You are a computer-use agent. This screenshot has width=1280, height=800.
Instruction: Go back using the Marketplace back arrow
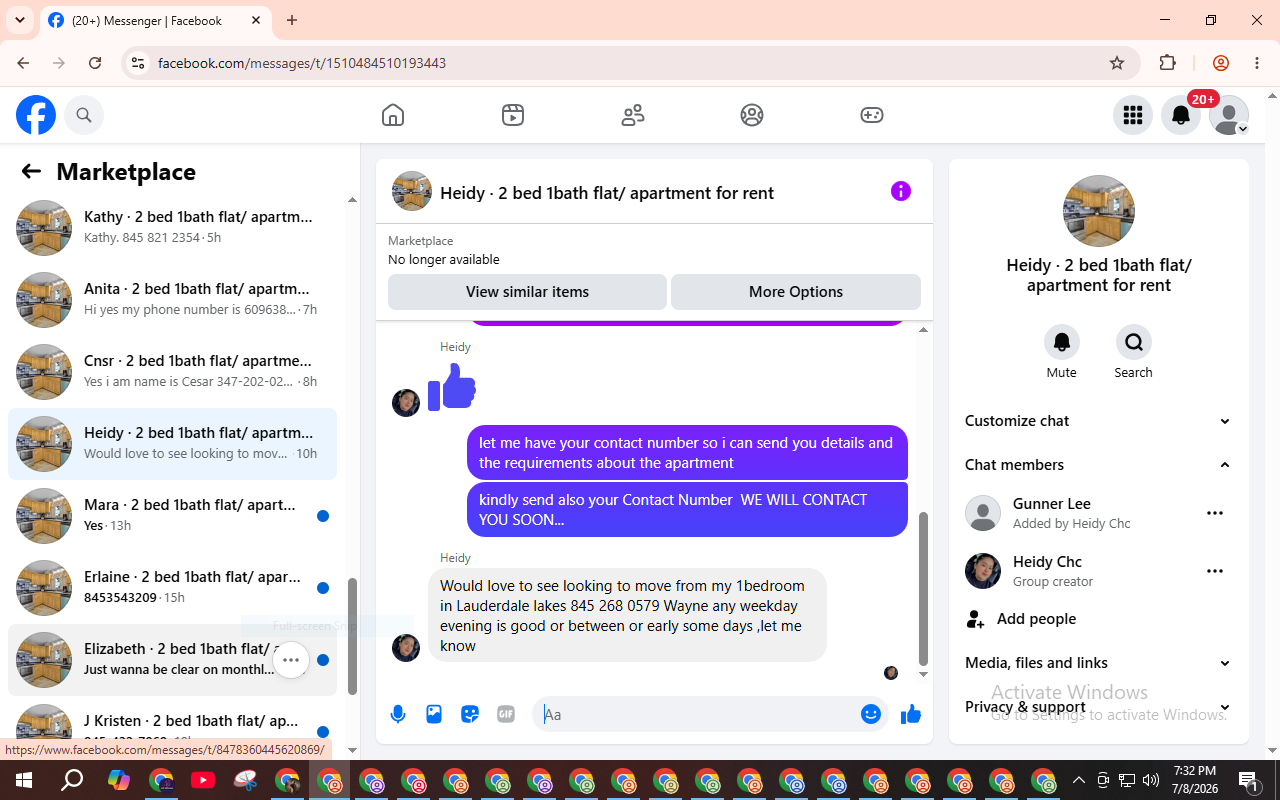tap(31, 171)
